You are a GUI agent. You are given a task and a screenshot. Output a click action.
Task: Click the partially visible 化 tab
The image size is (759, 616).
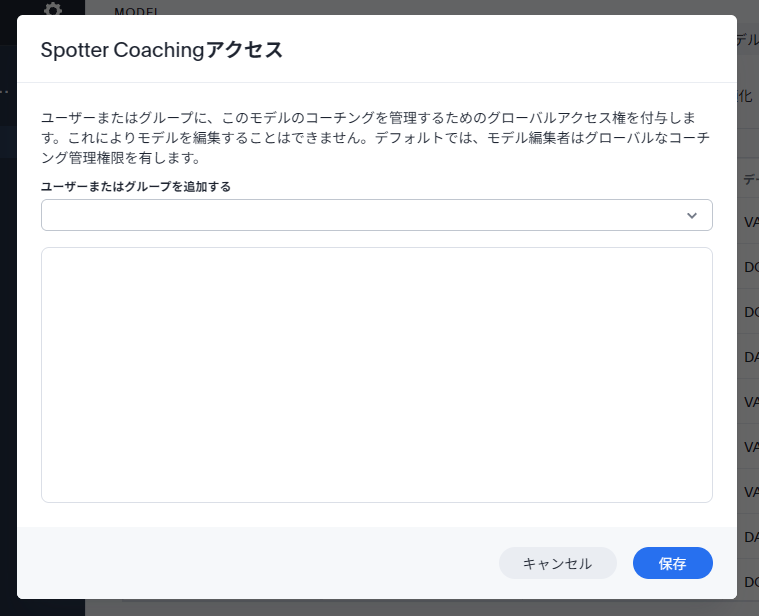[745, 97]
